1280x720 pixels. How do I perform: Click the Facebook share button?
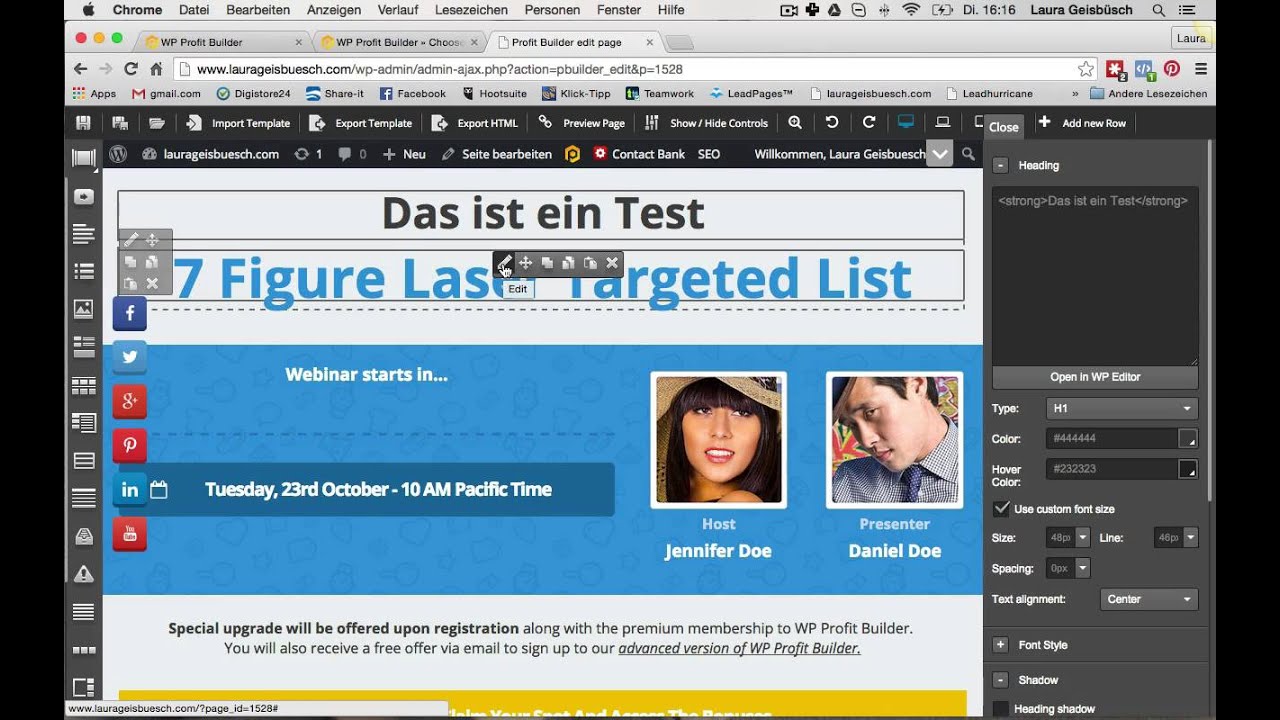pos(130,314)
